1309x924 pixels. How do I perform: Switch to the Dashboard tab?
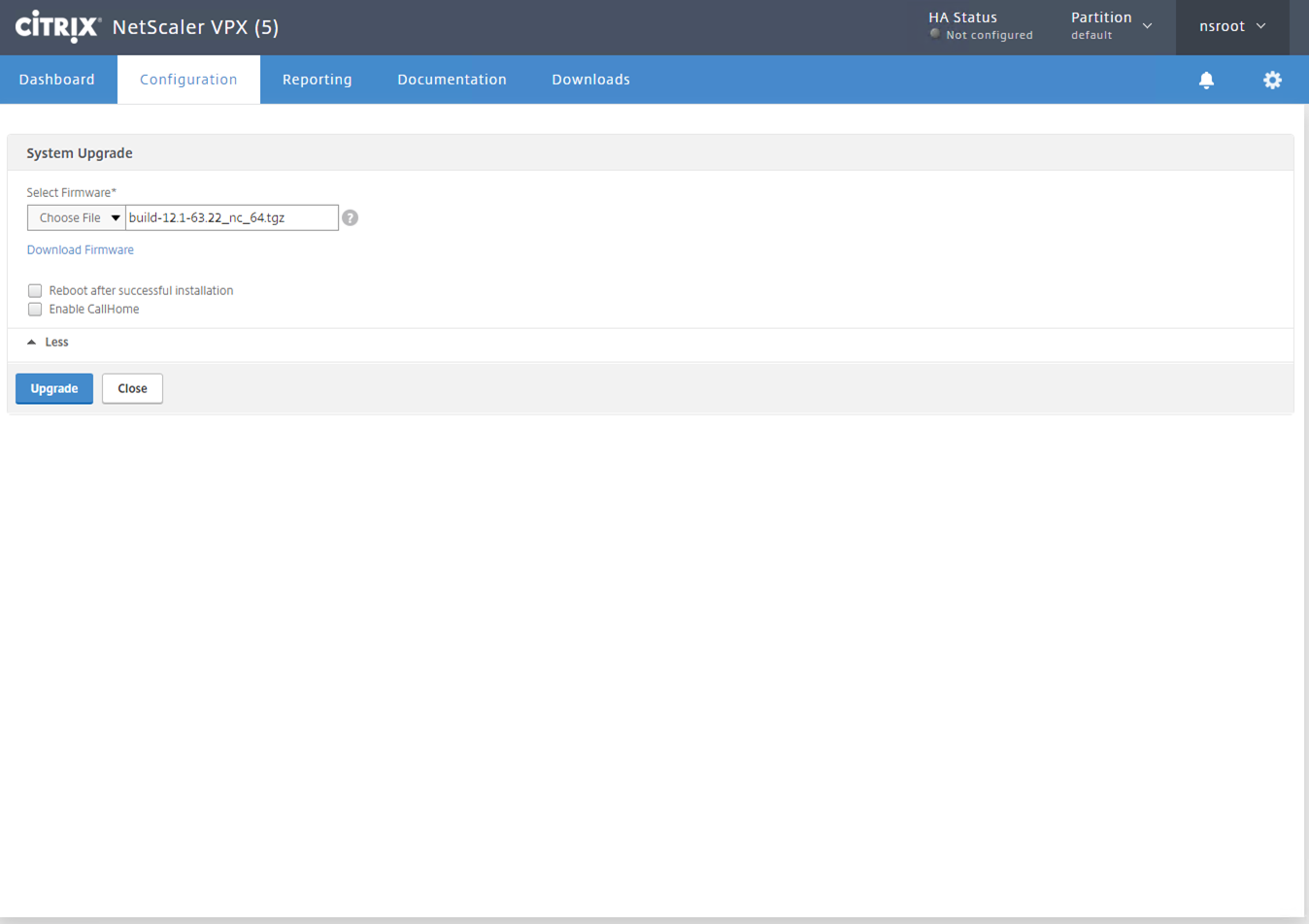pos(57,80)
